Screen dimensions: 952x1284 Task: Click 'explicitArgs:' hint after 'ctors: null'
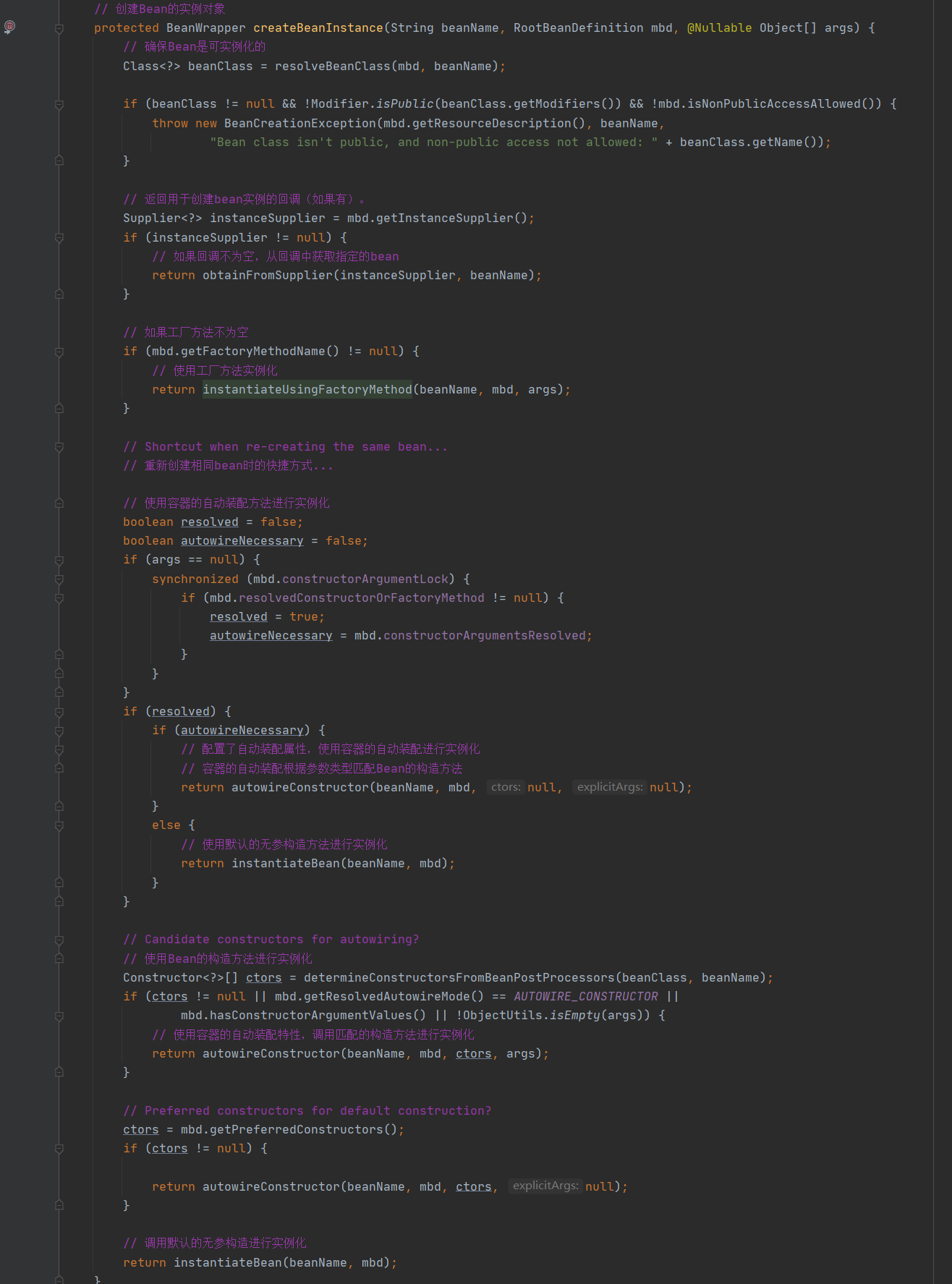pos(610,787)
